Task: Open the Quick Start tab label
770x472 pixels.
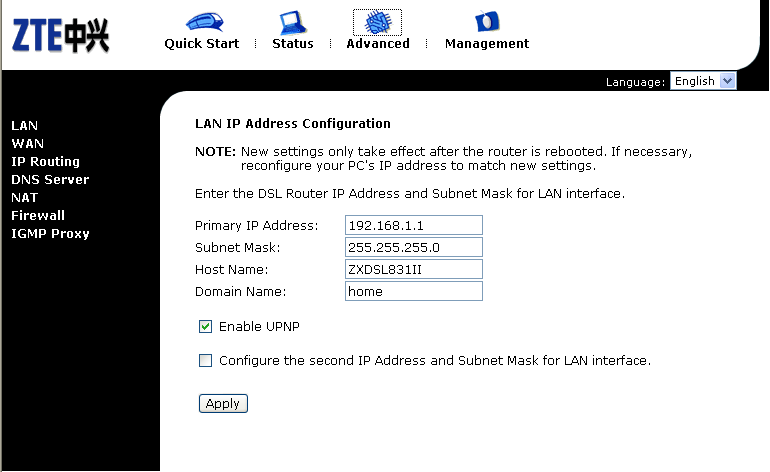Action: [202, 44]
